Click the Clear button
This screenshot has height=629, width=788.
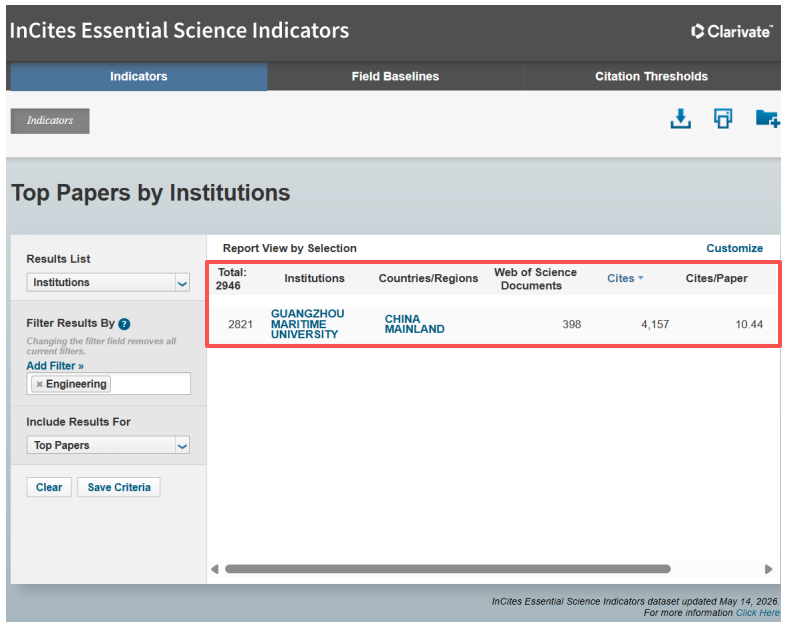tap(49, 487)
